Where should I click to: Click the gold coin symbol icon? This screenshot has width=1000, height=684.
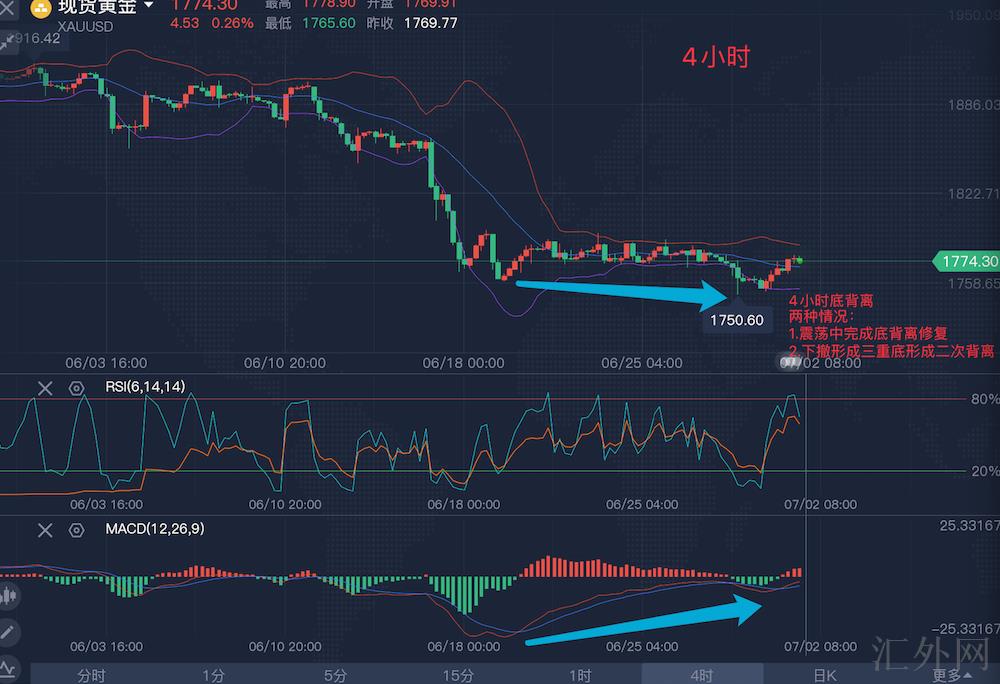pyautogui.click(x=41, y=8)
